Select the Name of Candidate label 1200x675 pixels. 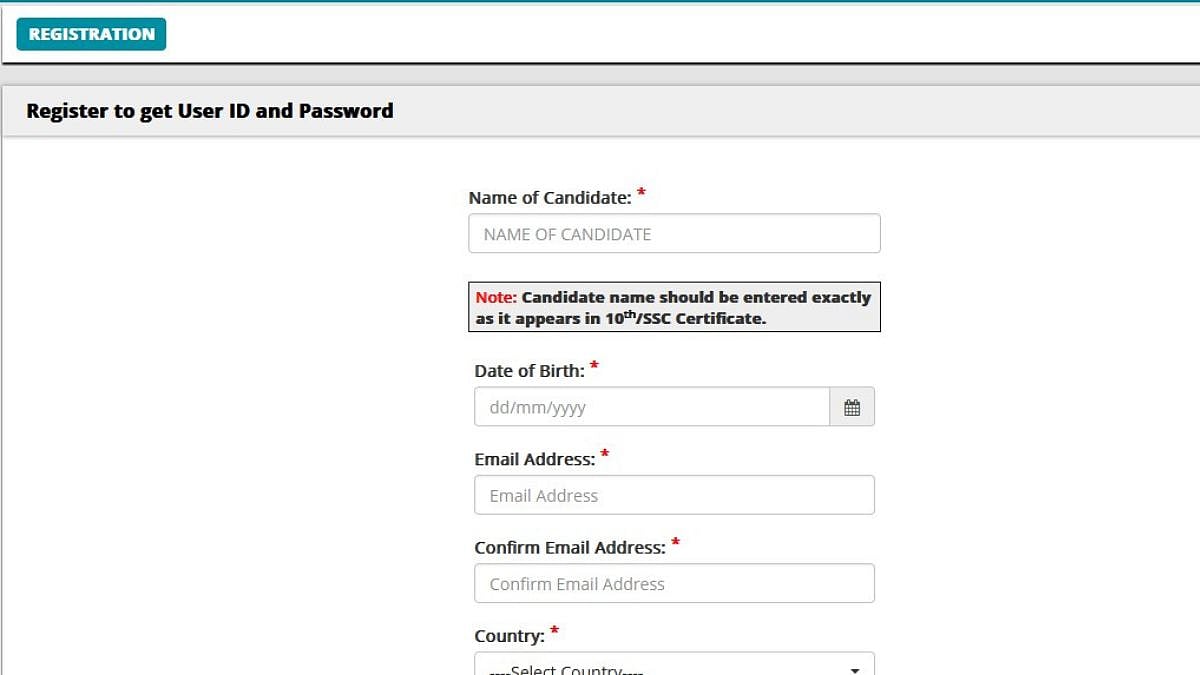551,197
